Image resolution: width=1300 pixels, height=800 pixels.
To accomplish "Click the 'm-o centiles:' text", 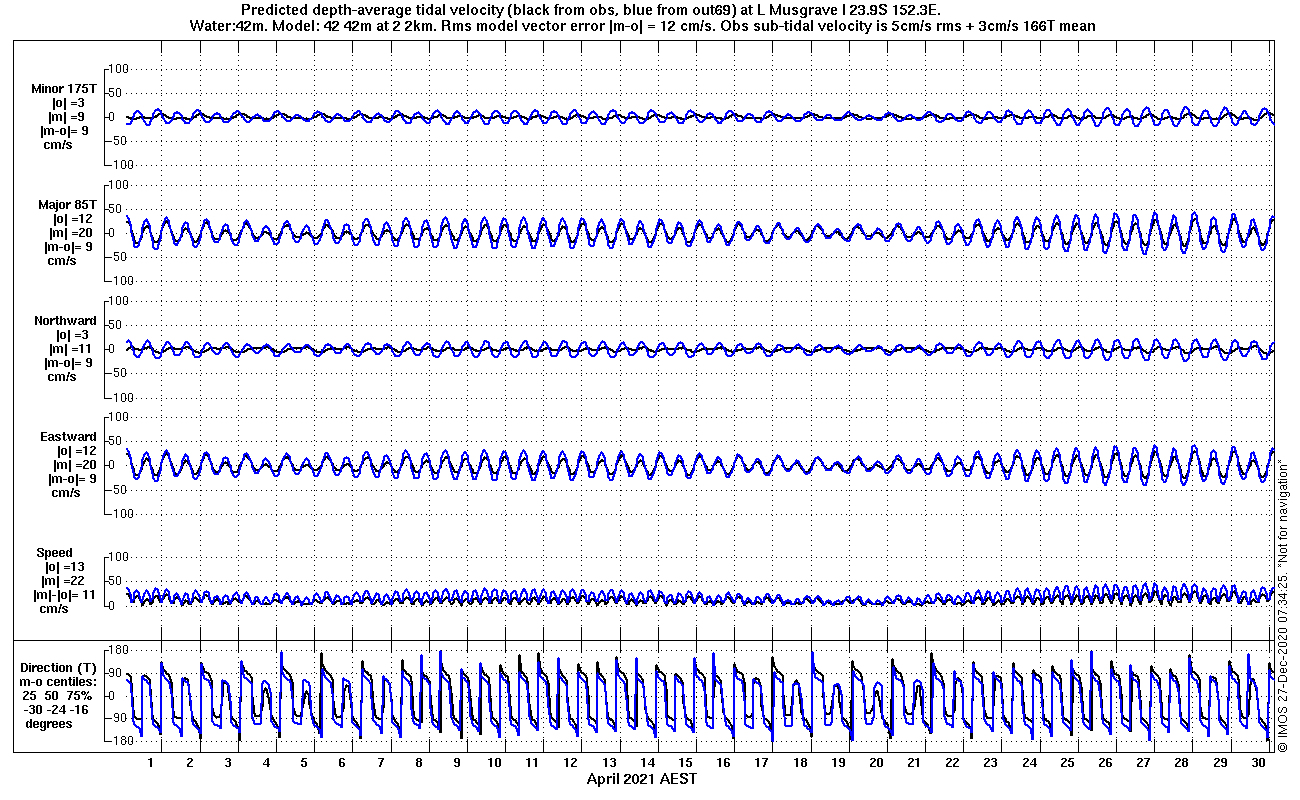I will click(x=60, y=682).
